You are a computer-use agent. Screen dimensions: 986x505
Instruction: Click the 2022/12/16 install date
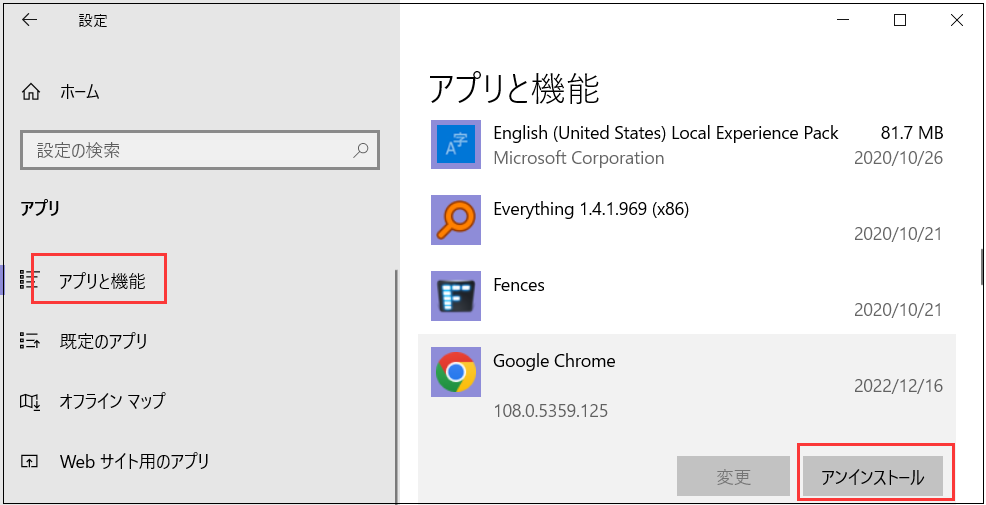pos(899,386)
